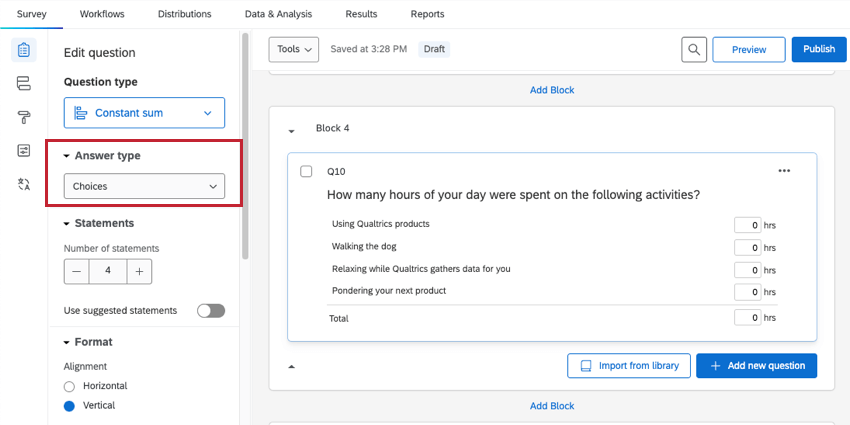Screen dimensions: 850x425
Task: Increase number of statements with plus button
Action: [139, 270]
